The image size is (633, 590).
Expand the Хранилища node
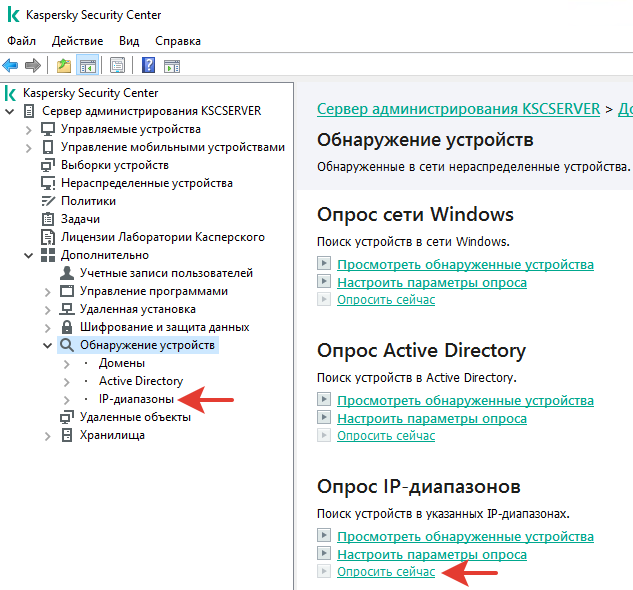48,436
